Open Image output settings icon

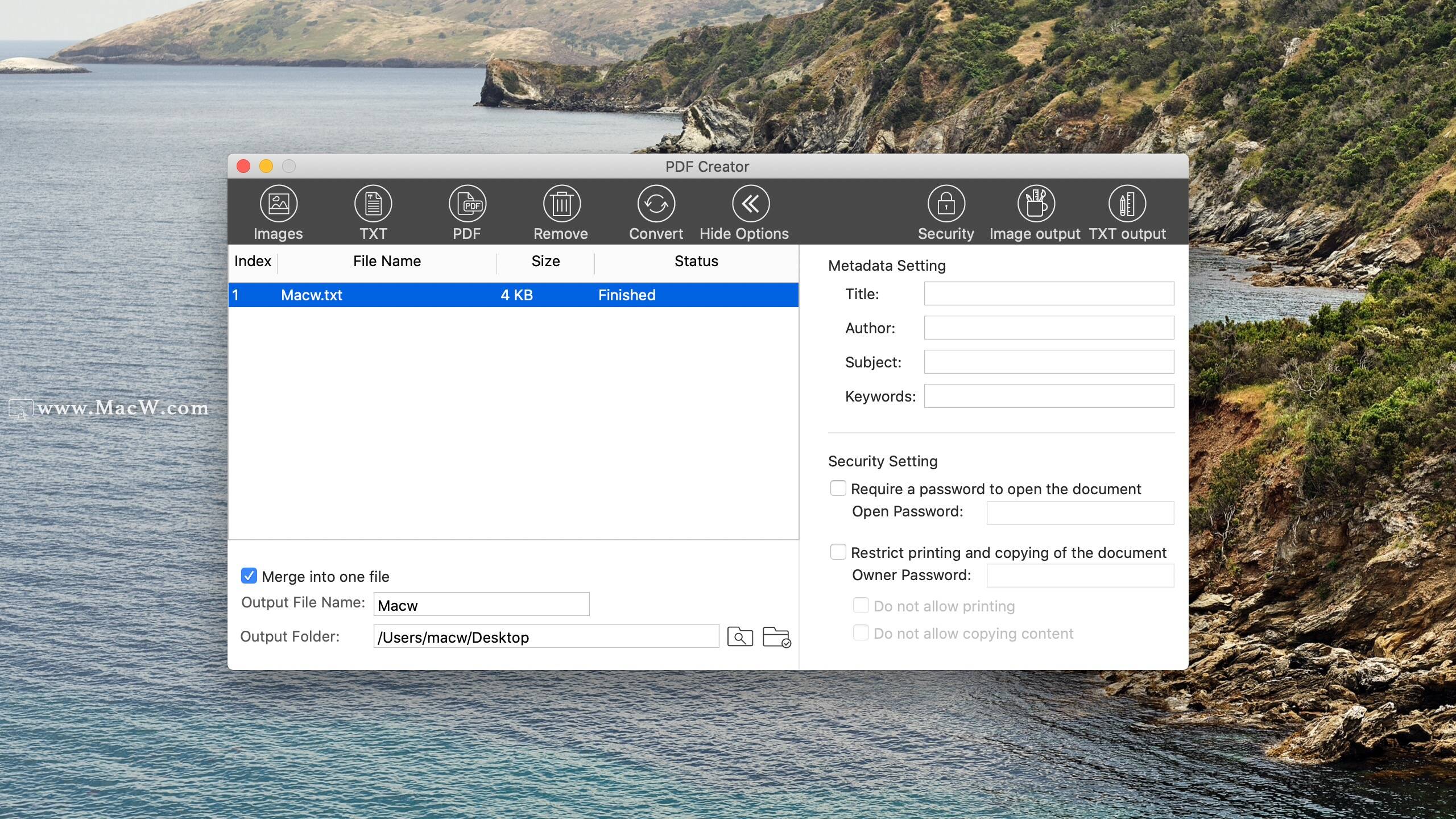1036,204
